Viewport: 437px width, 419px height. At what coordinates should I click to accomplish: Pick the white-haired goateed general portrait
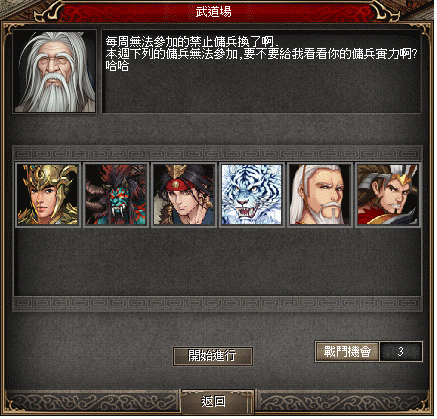pos(320,195)
